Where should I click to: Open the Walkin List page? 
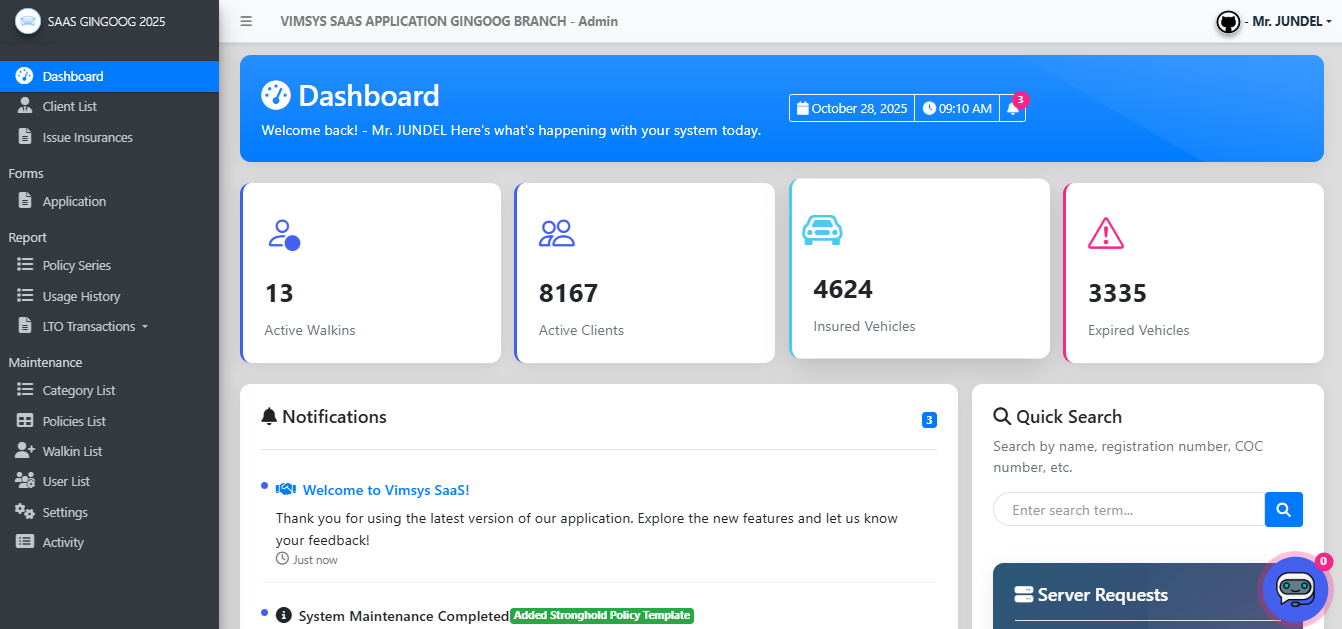coord(72,450)
